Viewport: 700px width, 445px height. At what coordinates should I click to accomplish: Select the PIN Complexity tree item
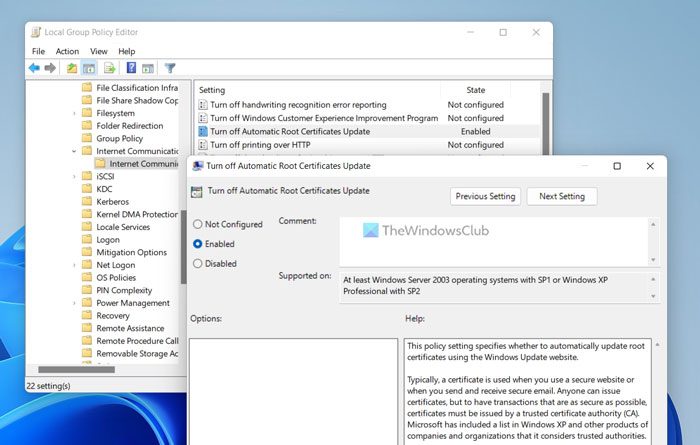tap(124, 290)
